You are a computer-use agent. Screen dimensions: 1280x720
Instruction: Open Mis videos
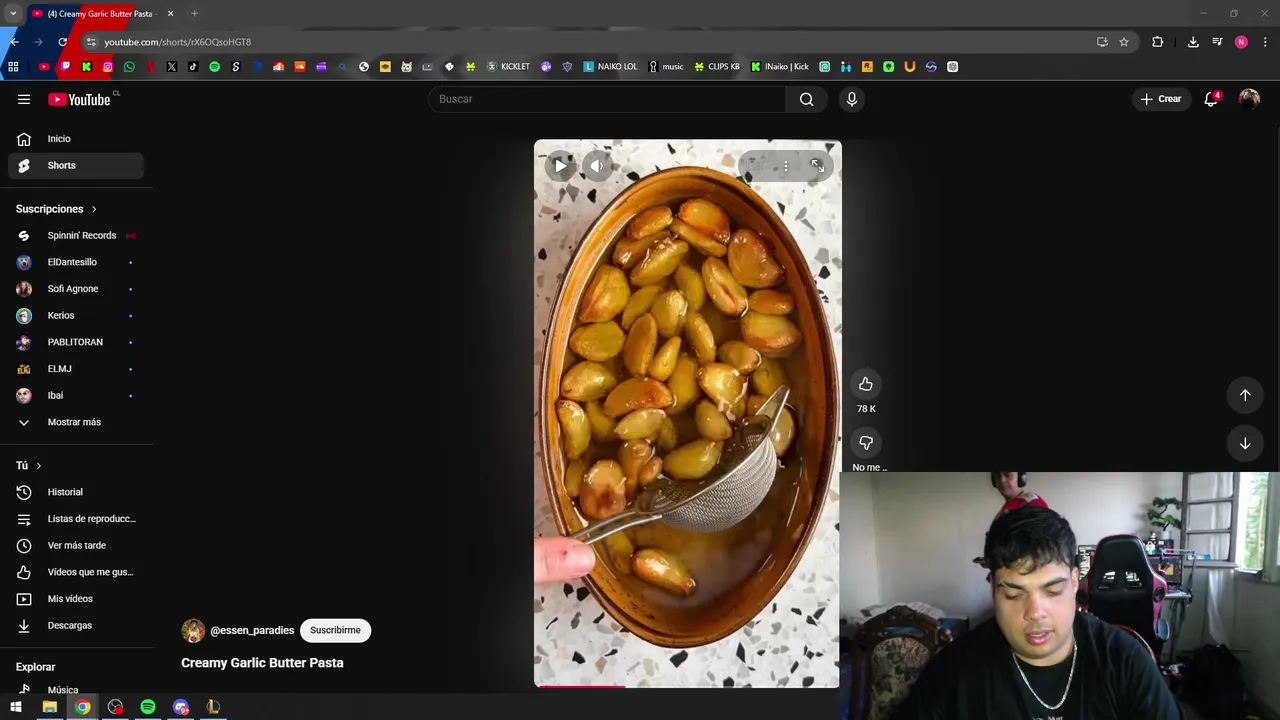click(76, 599)
